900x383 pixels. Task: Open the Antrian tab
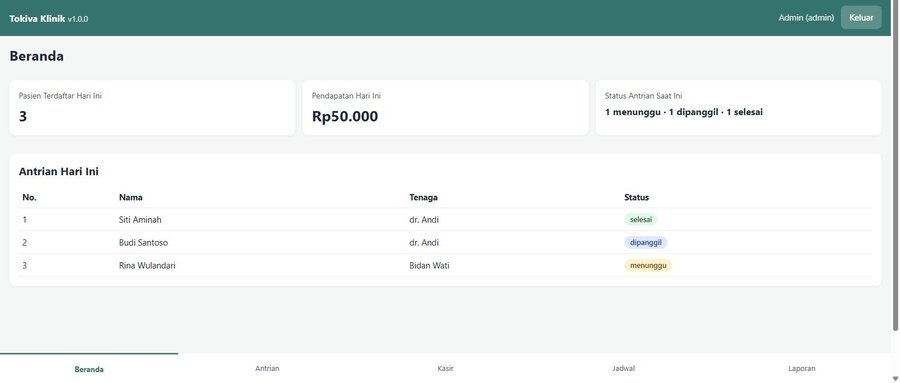point(267,369)
